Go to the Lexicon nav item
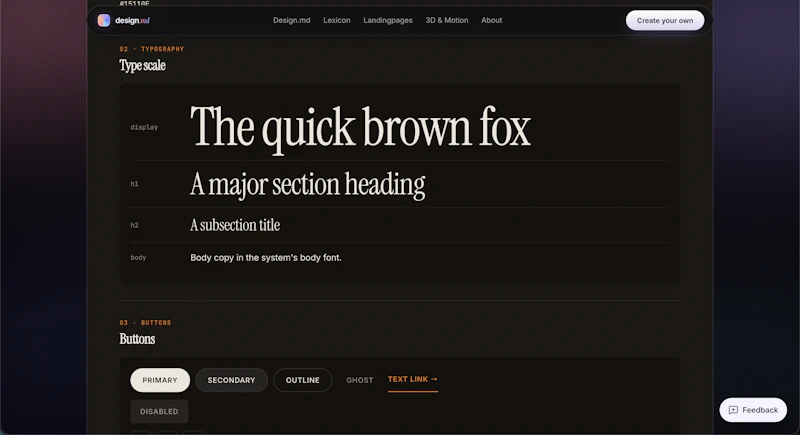 (337, 20)
